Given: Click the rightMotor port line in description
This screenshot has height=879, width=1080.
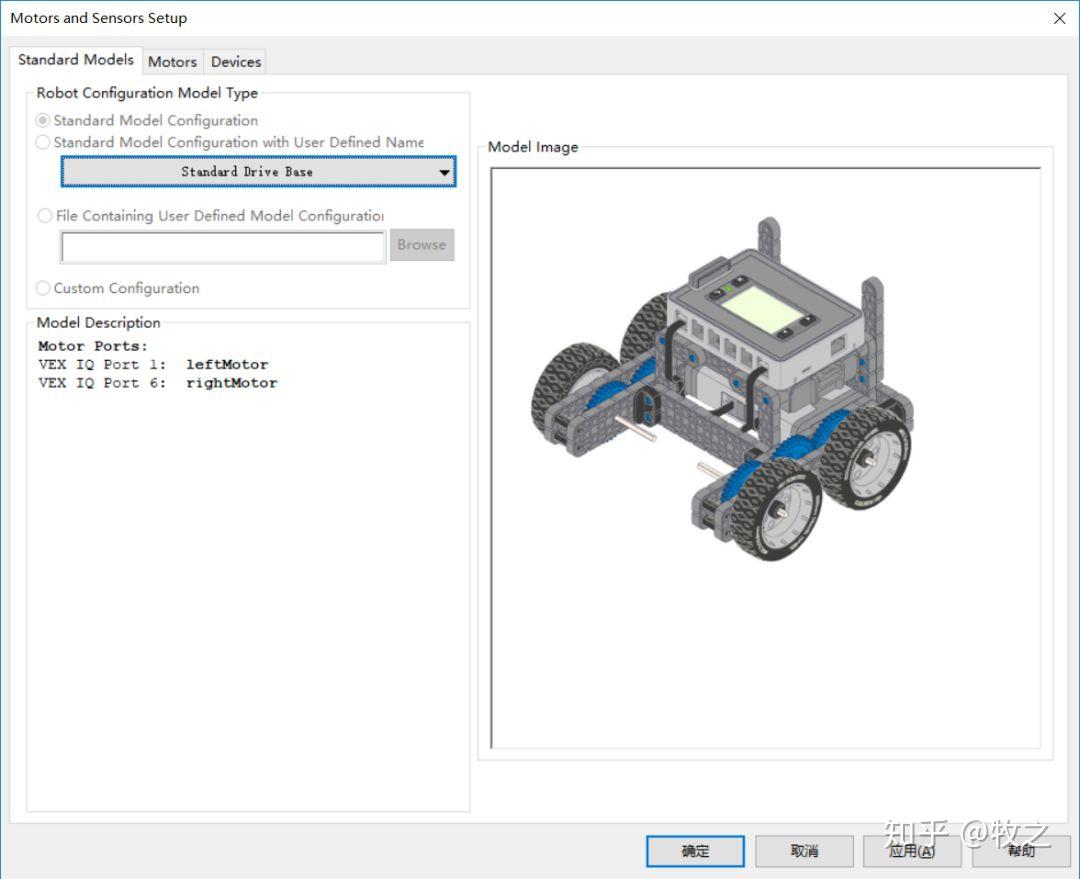Looking at the screenshot, I should click(x=157, y=383).
